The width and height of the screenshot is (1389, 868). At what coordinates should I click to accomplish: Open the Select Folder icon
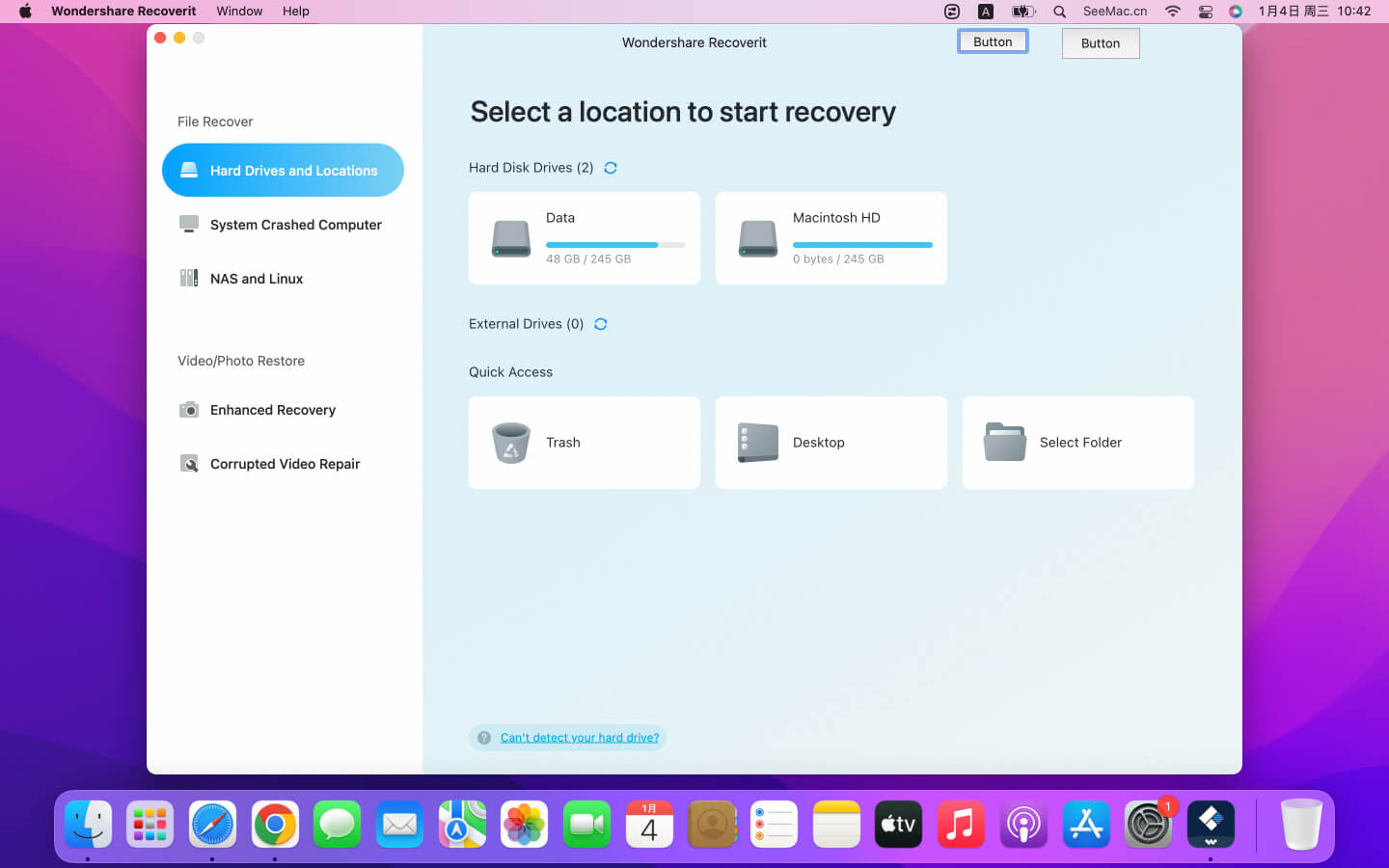pos(1005,443)
